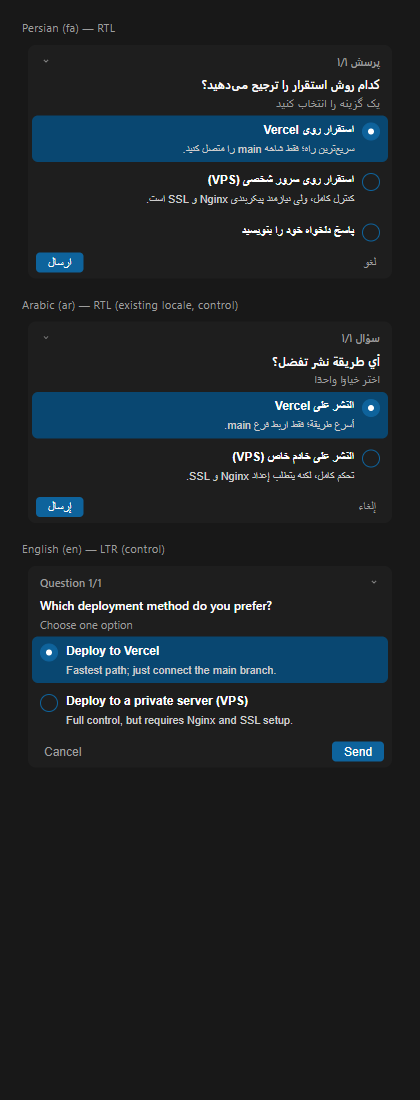This screenshot has height=1100, width=420.
Task: Collapse the English Question 1/1 chevron
Action: [x=374, y=582]
